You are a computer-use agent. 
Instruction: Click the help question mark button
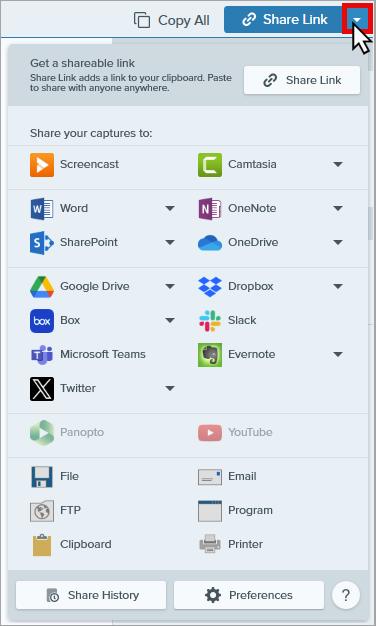pyautogui.click(x=346, y=595)
